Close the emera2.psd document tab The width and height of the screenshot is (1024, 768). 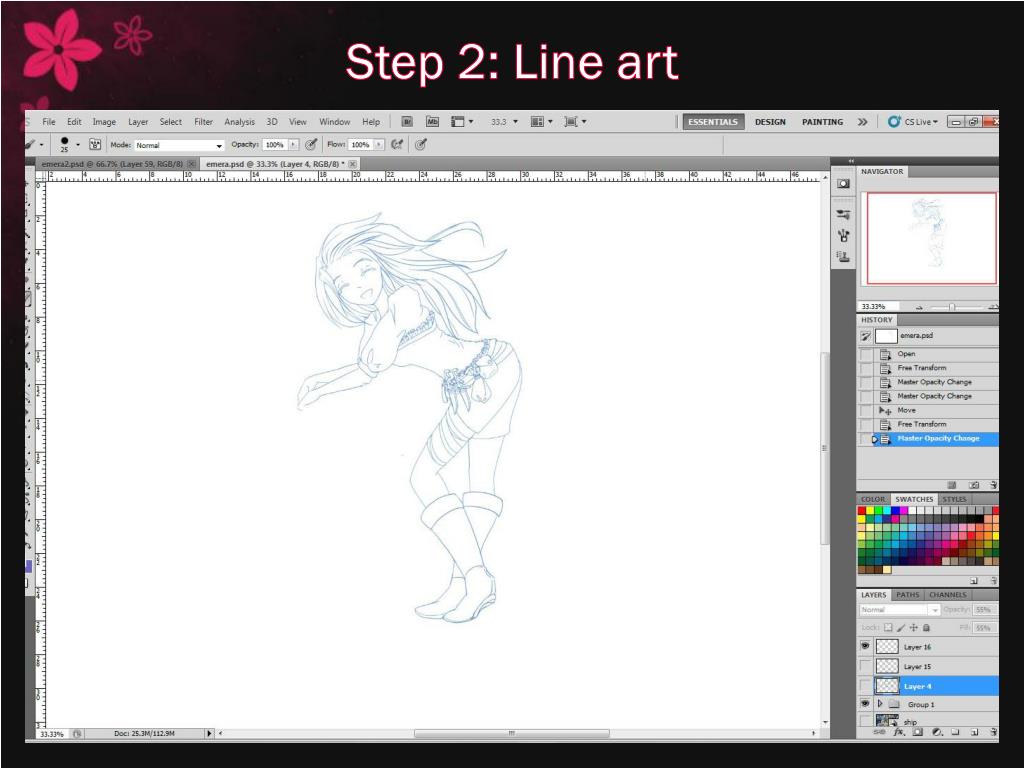[191, 164]
